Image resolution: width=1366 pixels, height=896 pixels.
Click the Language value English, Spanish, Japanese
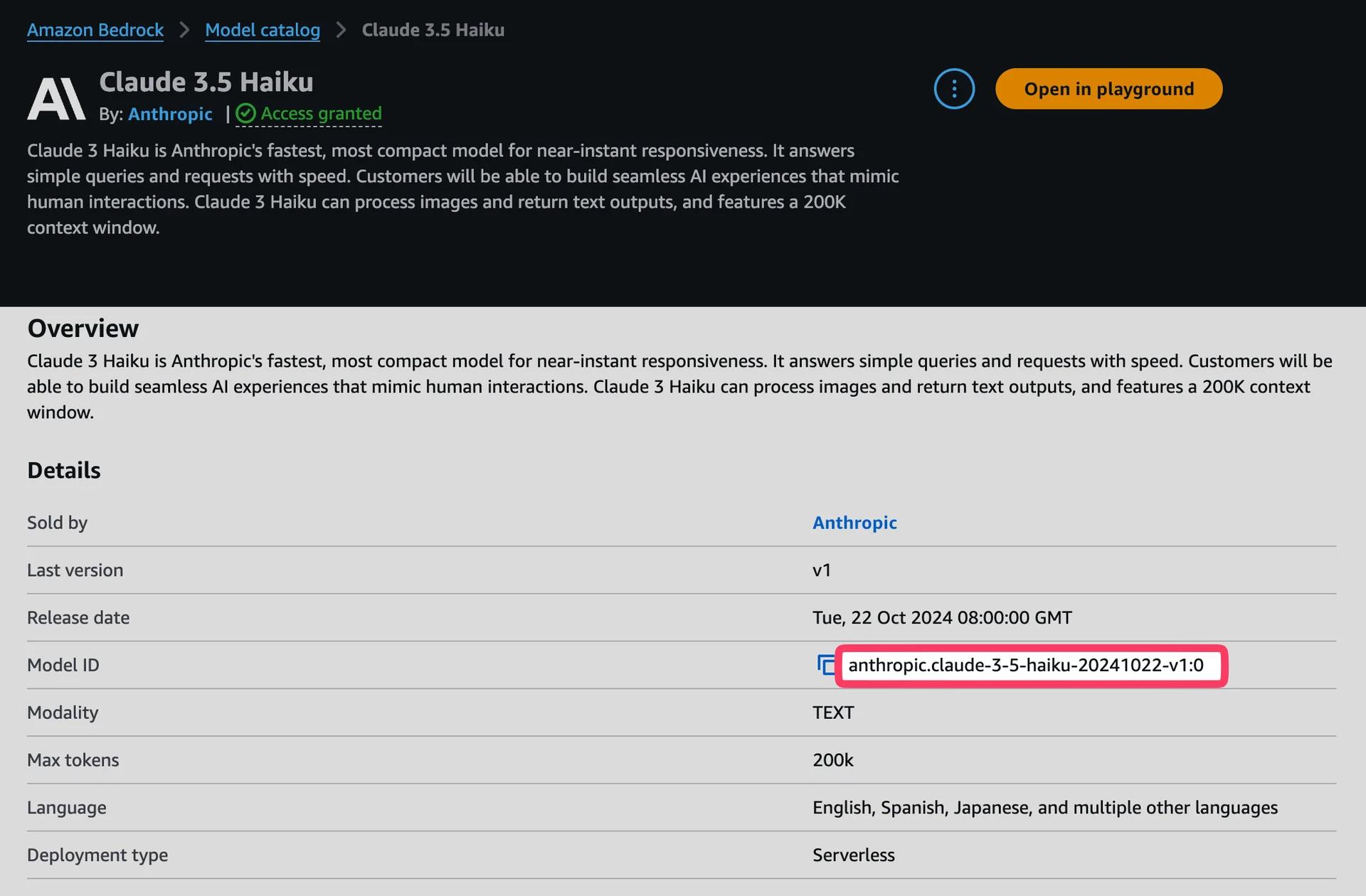(1045, 808)
